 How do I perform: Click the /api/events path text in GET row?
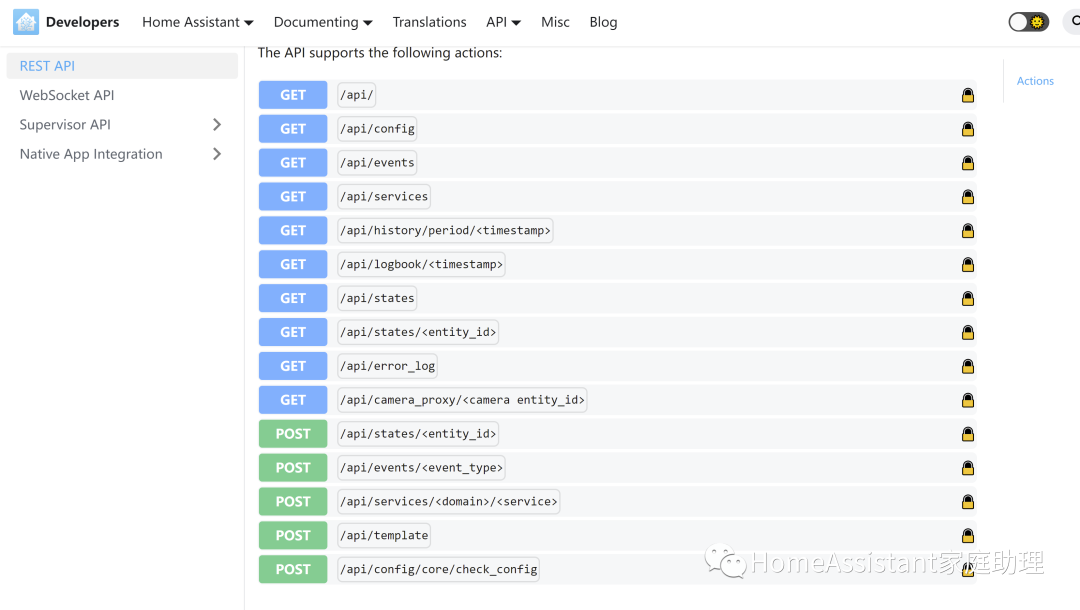[x=377, y=162]
